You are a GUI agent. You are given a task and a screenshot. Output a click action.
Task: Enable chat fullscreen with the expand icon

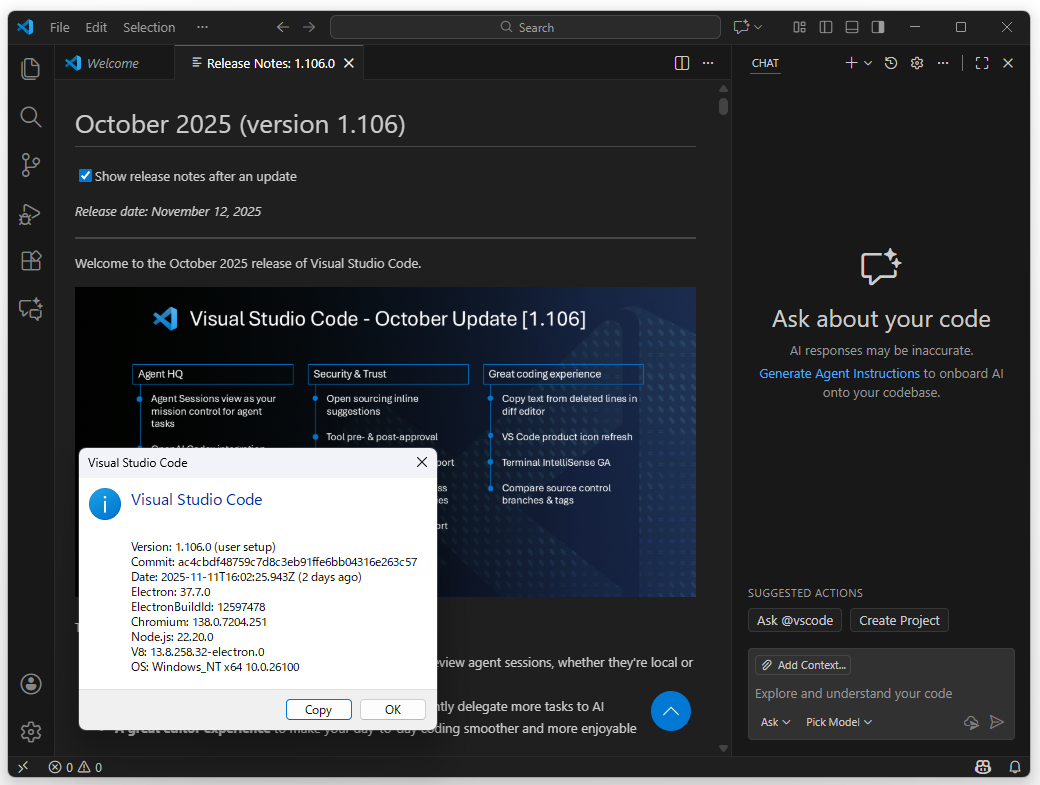point(981,62)
